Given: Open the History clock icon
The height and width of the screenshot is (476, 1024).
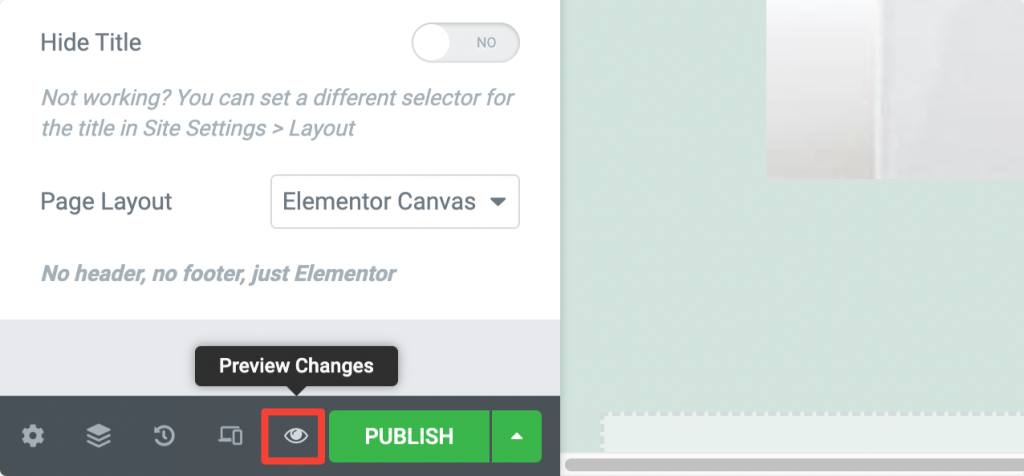Looking at the screenshot, I should click(164, 436).
